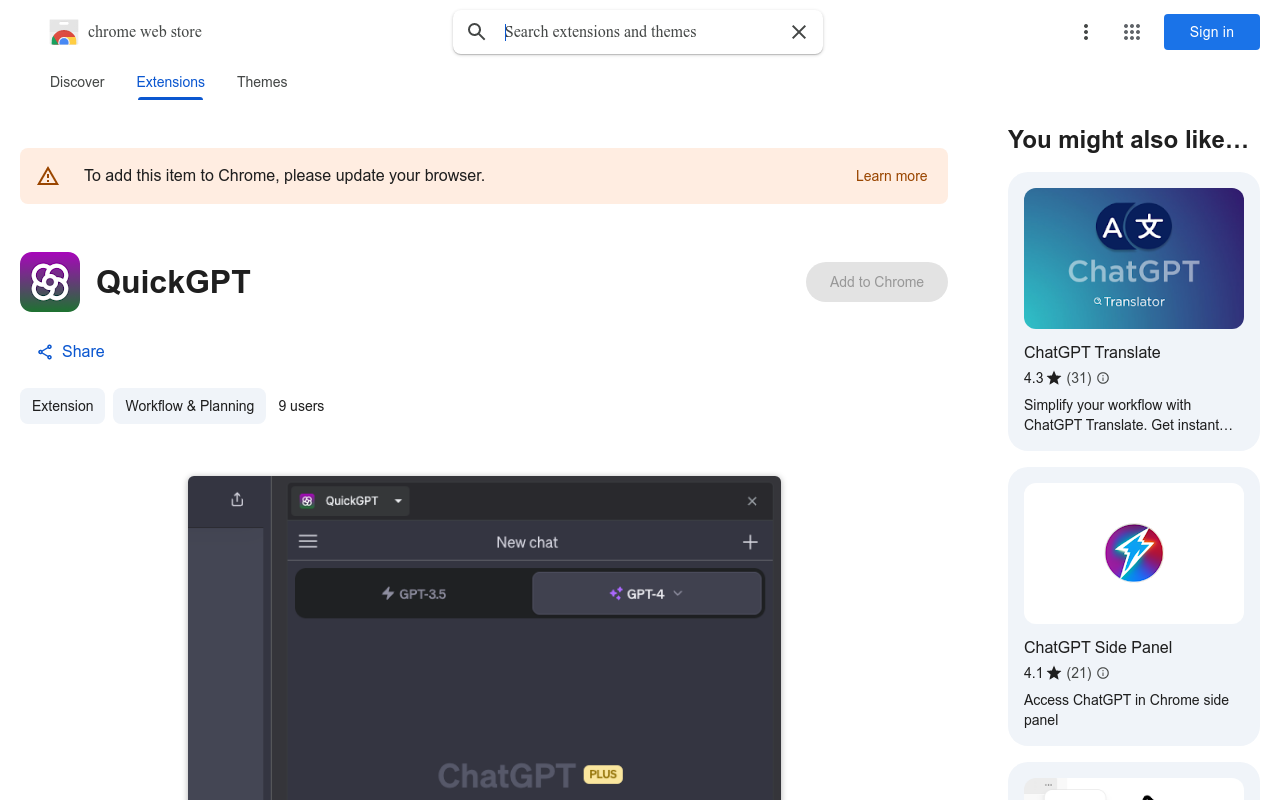Open the ChatGPT Side Panel title link
1280x800 pixels.
click(1098, 648)
